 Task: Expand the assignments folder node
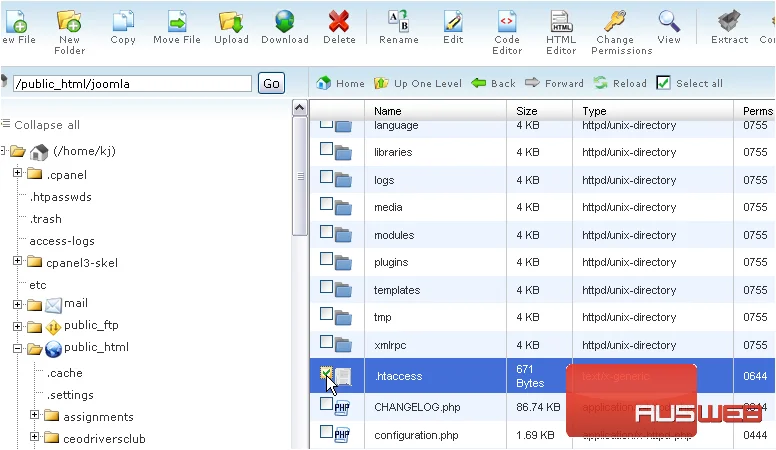(x=34, y=414)
